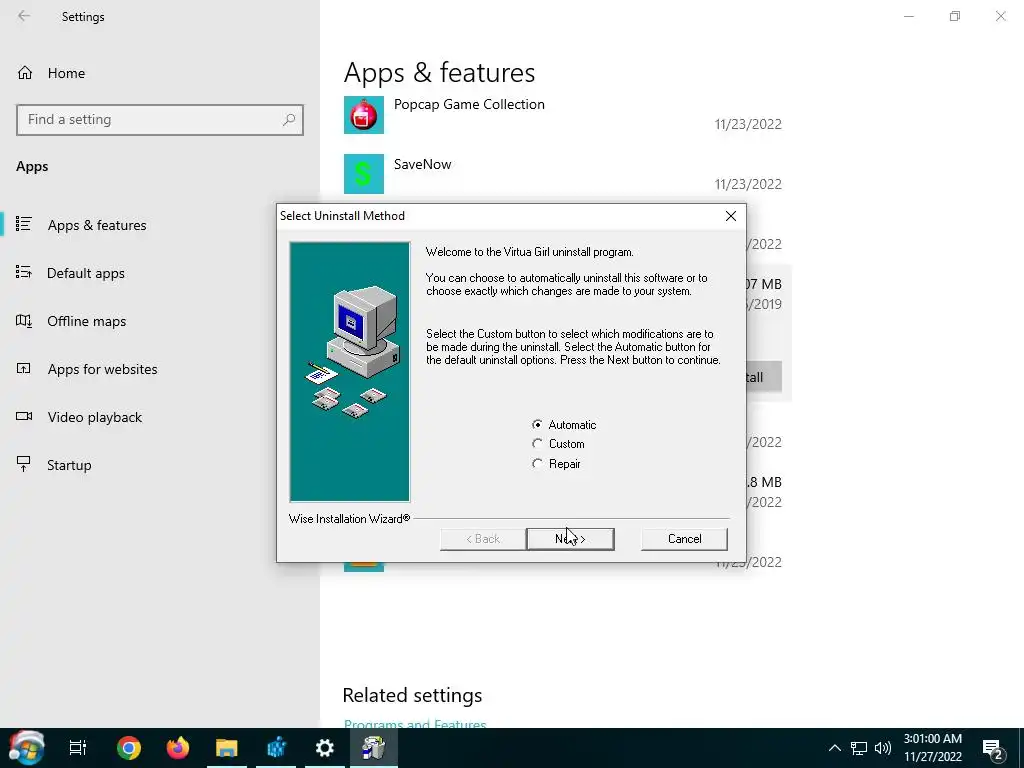Click Next in the uninstall wizard
Viewport: 1024px width, 768px height.
point(570,539)
